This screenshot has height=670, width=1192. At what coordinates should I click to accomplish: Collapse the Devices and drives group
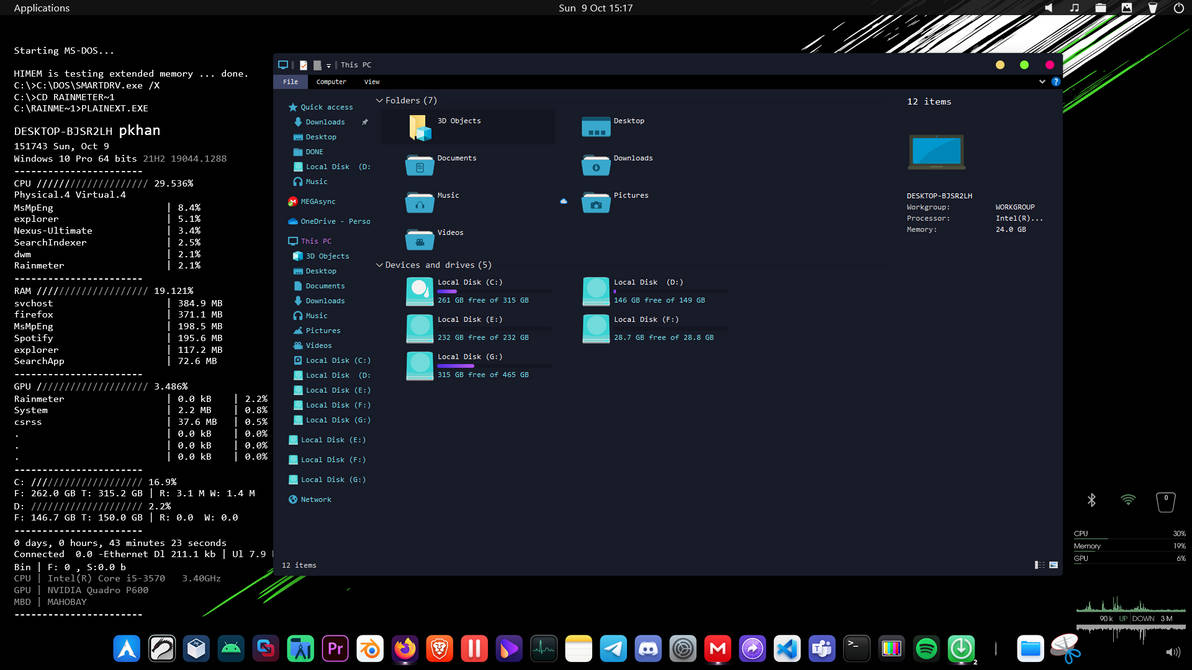coord(380,266)
